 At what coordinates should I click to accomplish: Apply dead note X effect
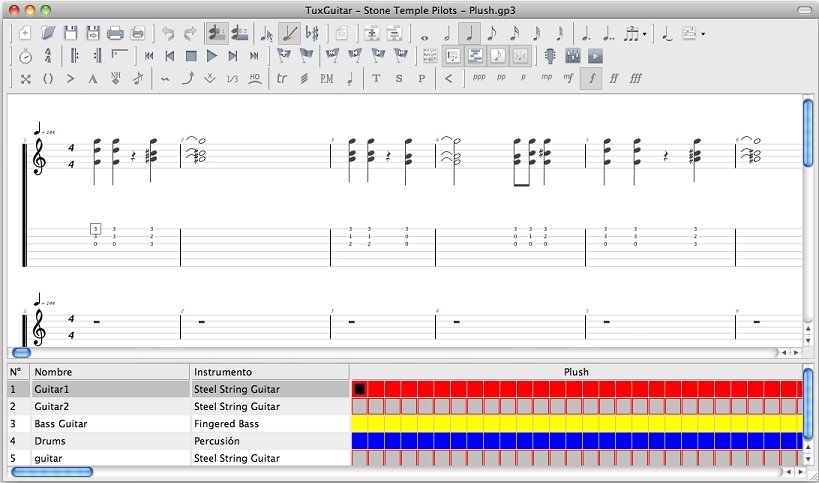pos(26,79)
